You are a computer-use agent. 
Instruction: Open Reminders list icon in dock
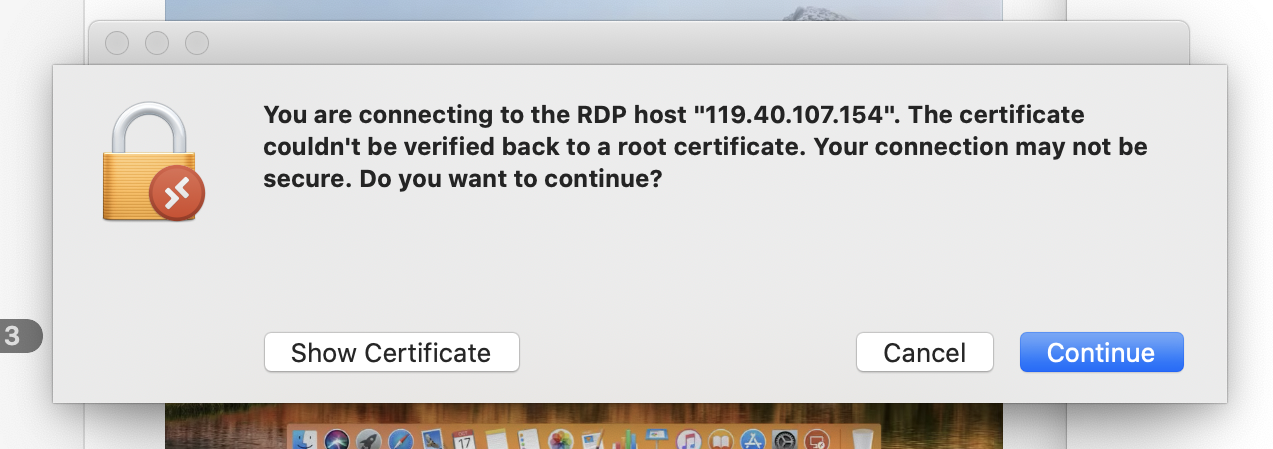[x=529, y=440]
